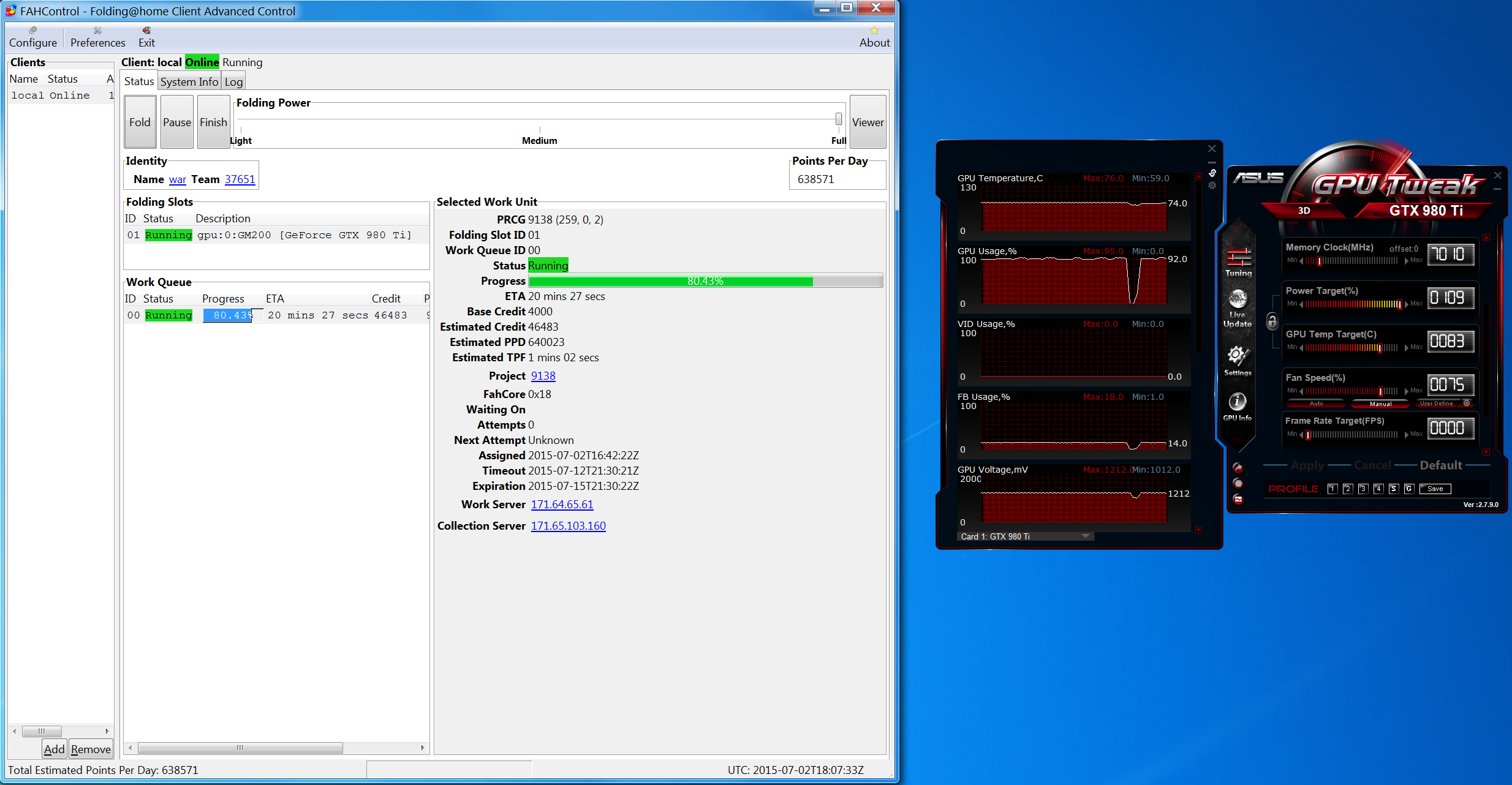
Task: Open GPU Tweak Settings gear icon
Action: pyautogui.click(x=1238, y=361)
